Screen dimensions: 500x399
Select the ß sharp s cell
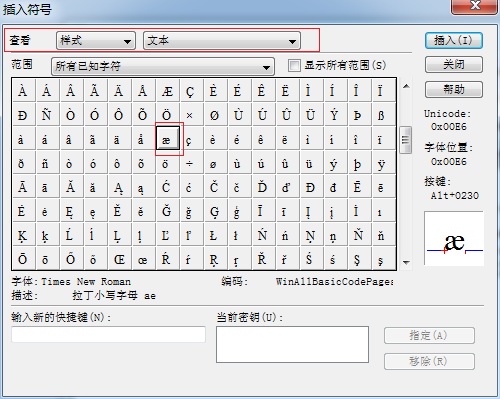pos(383,115)
